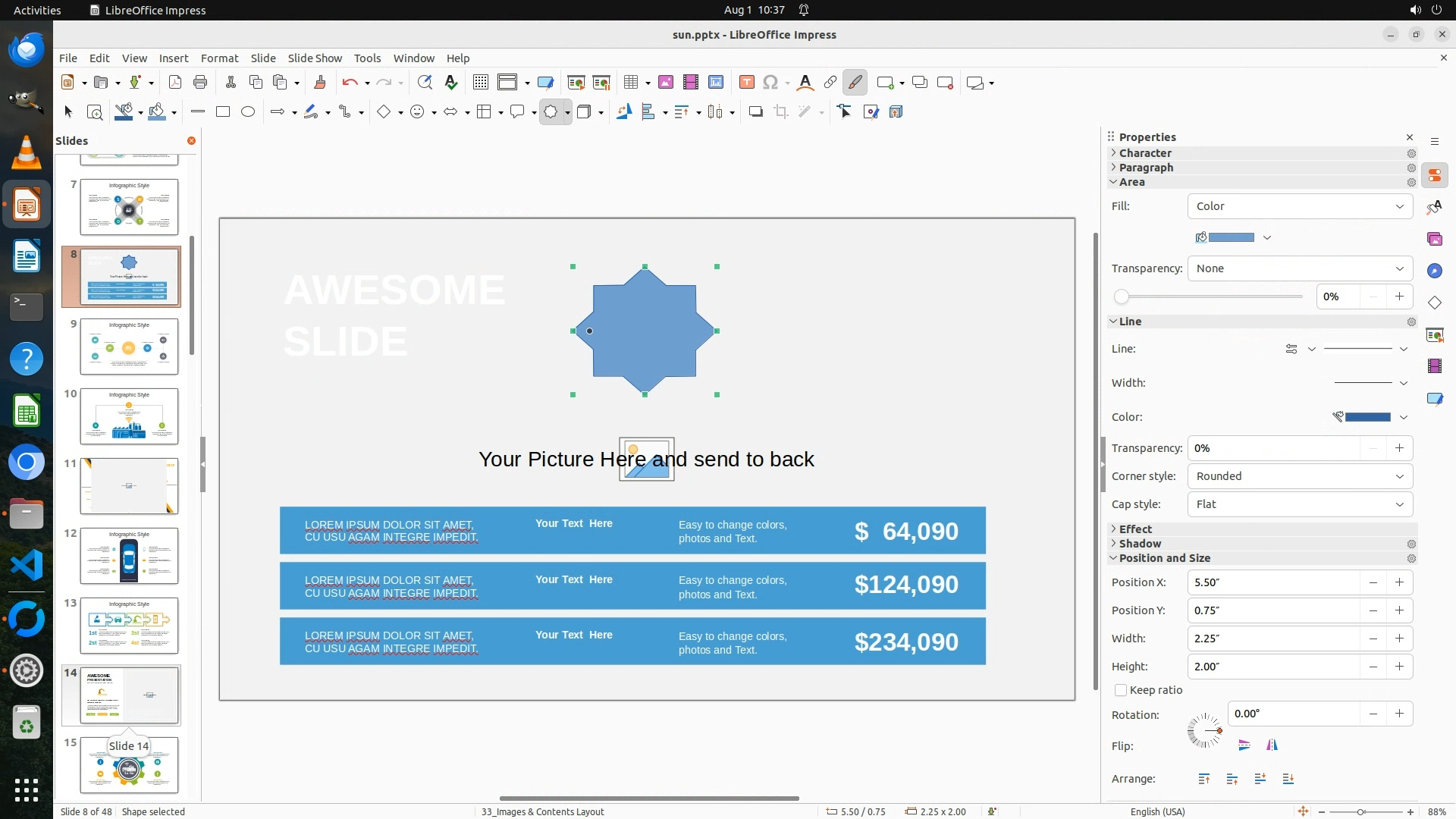The height and width of the screenshot is (819, 1456).
Task: Click the Toggle Point Edit Mode icon
Action: 844,112
